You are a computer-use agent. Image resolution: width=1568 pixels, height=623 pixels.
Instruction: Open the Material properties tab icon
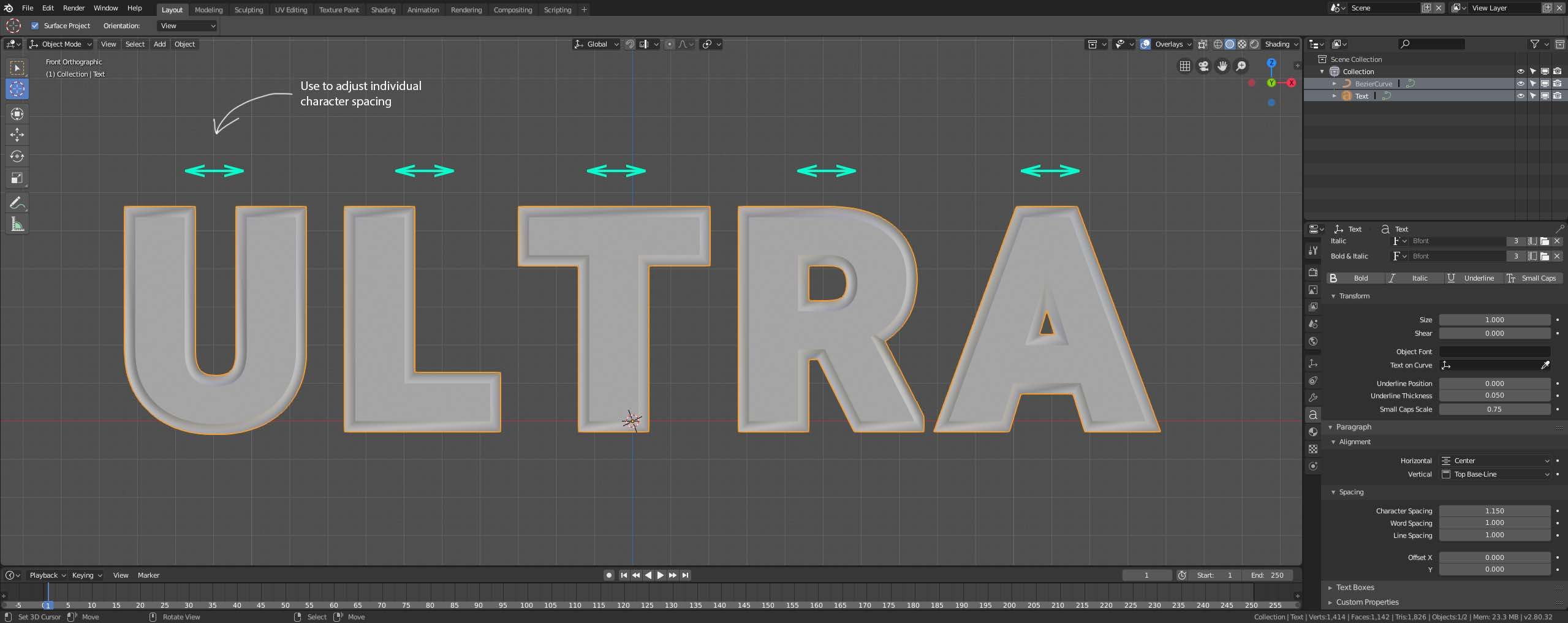click(1312, 432)
